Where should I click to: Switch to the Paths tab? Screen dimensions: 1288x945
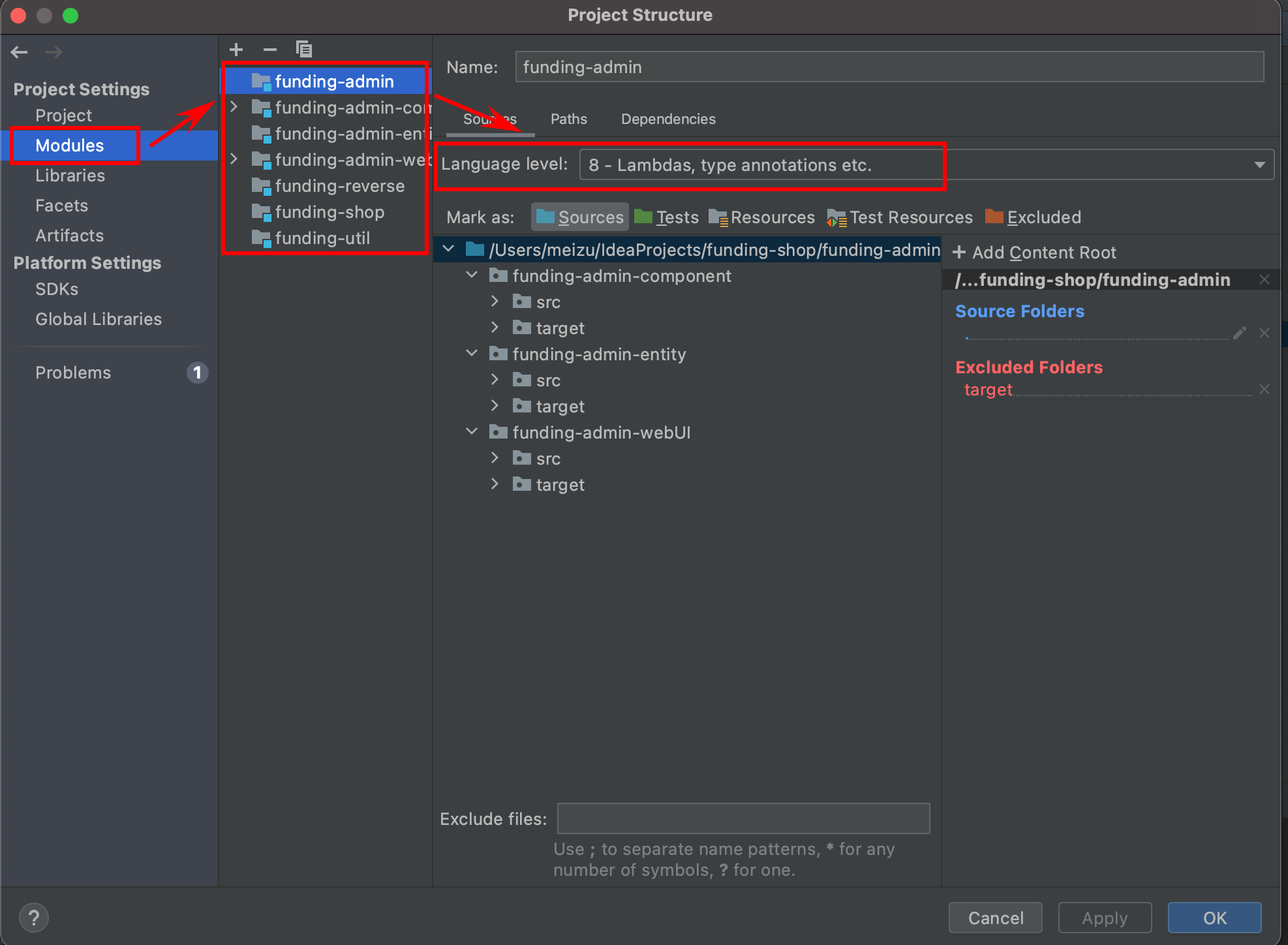click(x=568, y=119)
